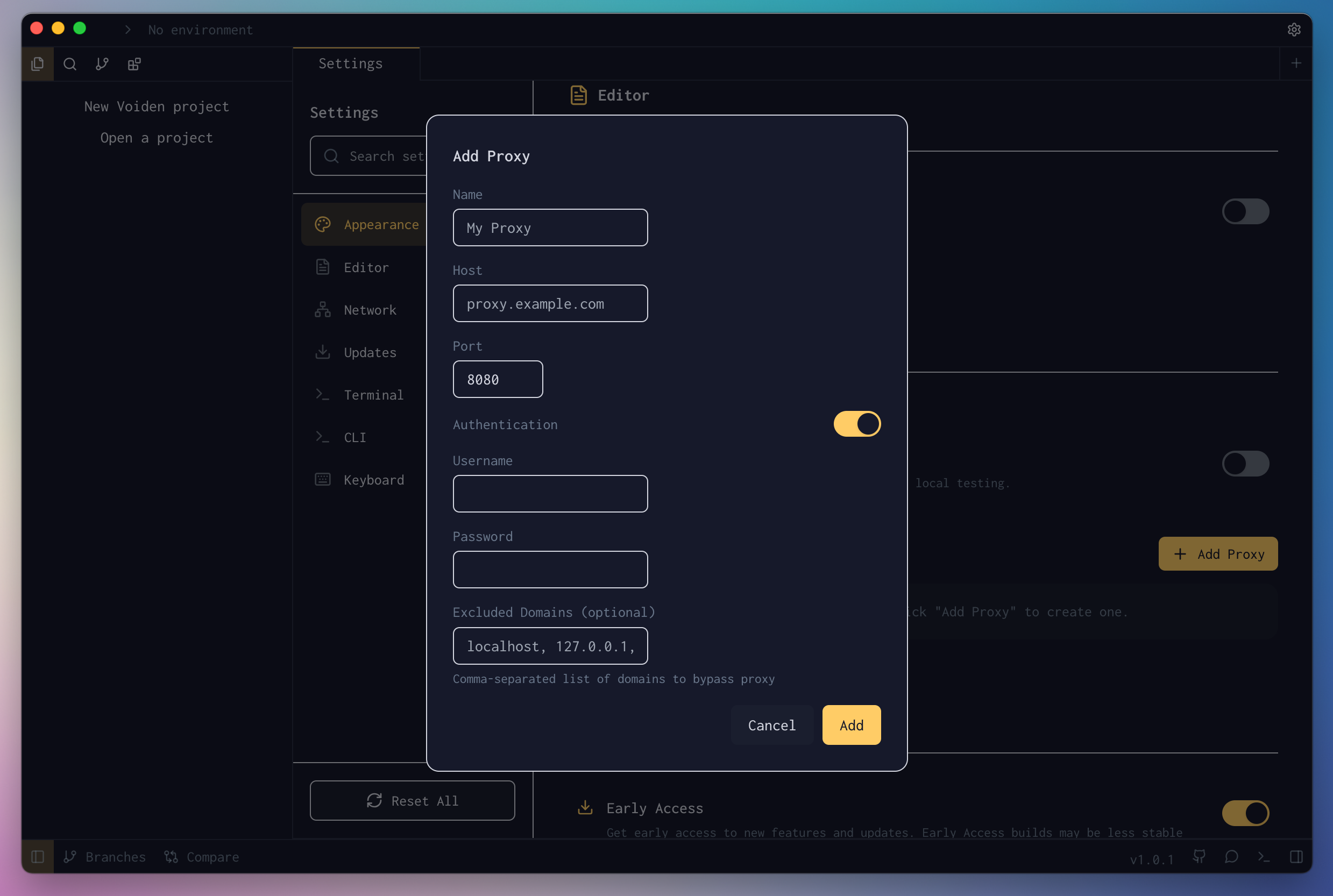Click the Excluded Domains input field

(x=550, y=646)
